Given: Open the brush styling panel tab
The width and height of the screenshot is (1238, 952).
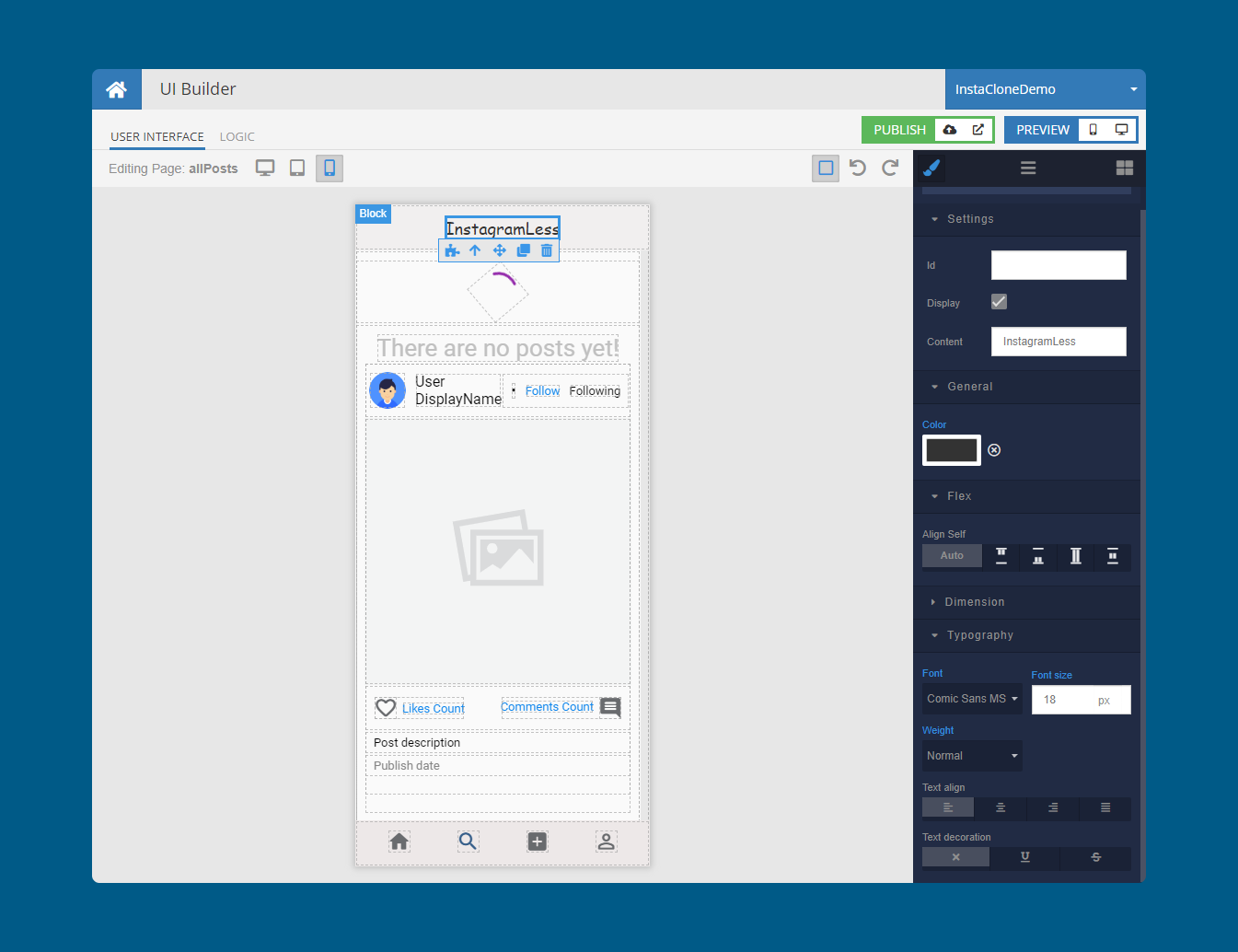Looking at the screenshot, I should (x=931, y=168).
